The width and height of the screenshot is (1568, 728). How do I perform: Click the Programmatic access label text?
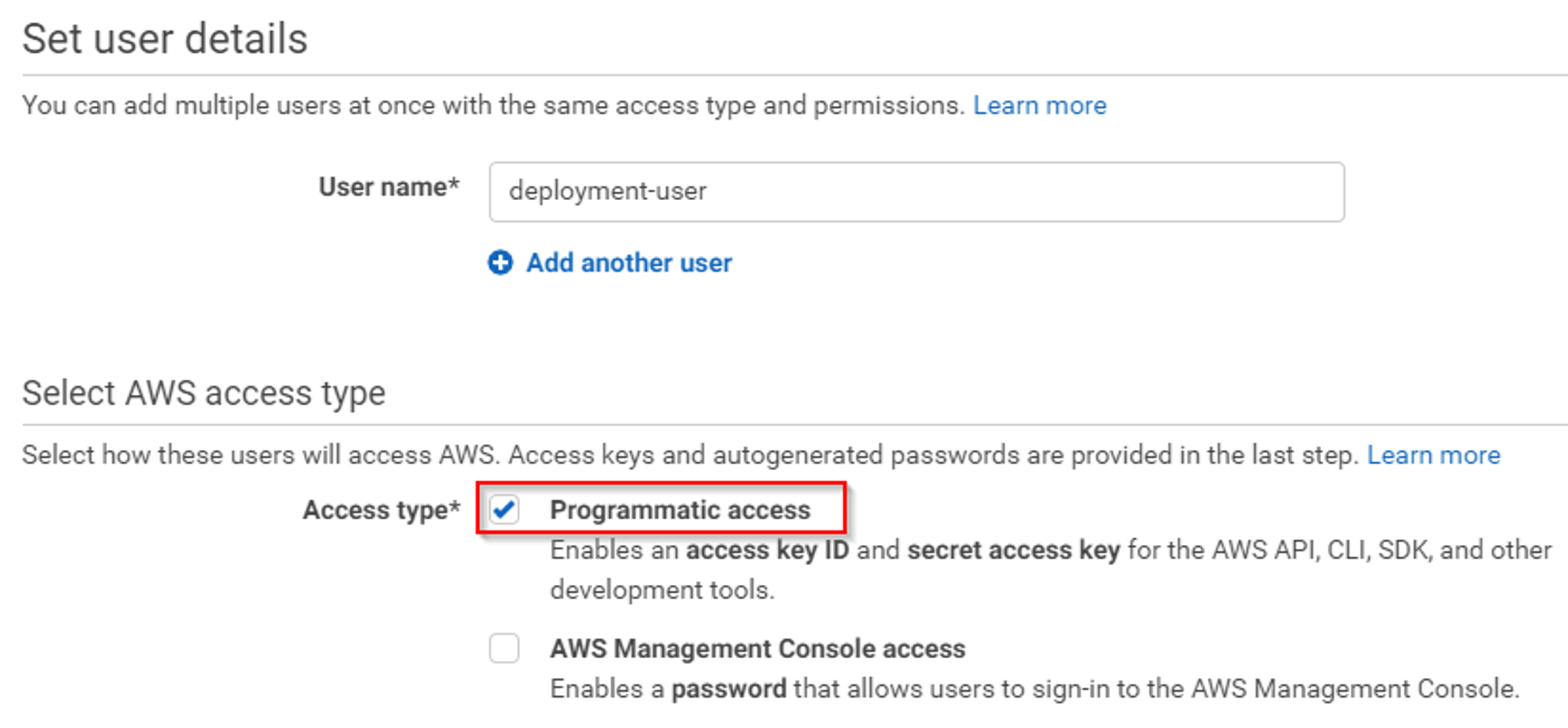point(680,510)
